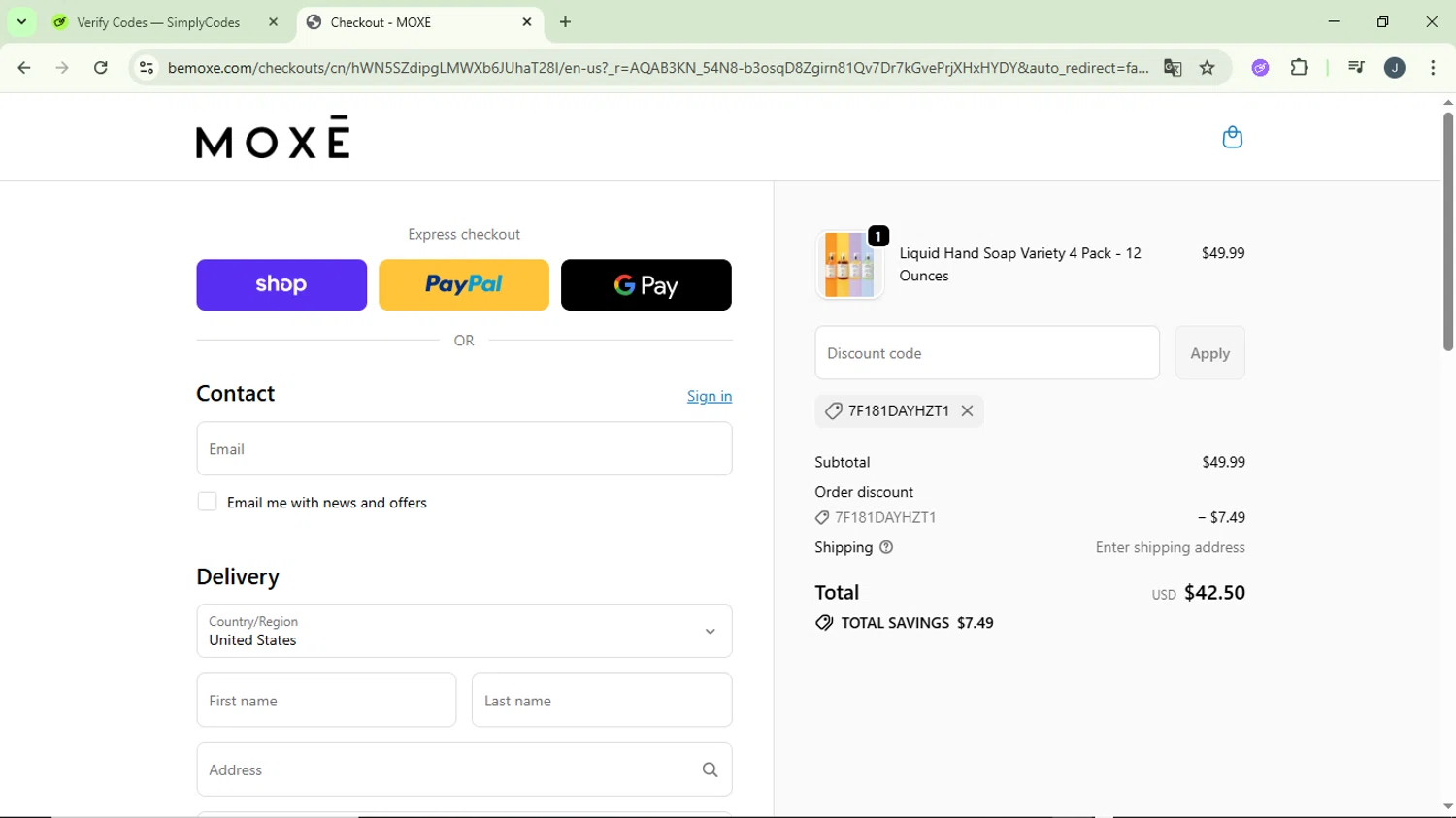This screenshot has height=818, width=1456.
Task: Open the shopping bag cart icon
Action: tap(1232, 137)
